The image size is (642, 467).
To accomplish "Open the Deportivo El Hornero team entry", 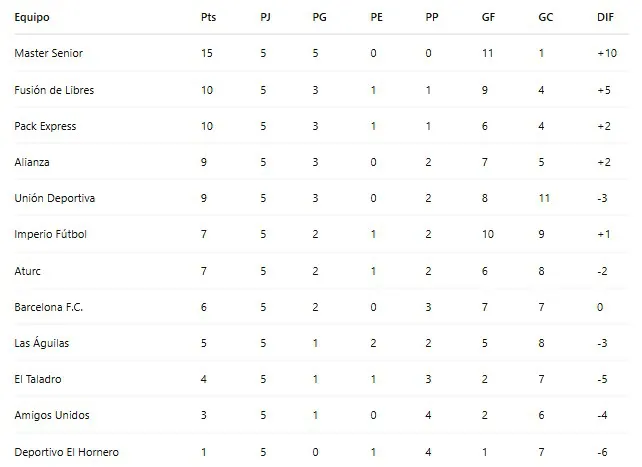I will coord(67,452).
